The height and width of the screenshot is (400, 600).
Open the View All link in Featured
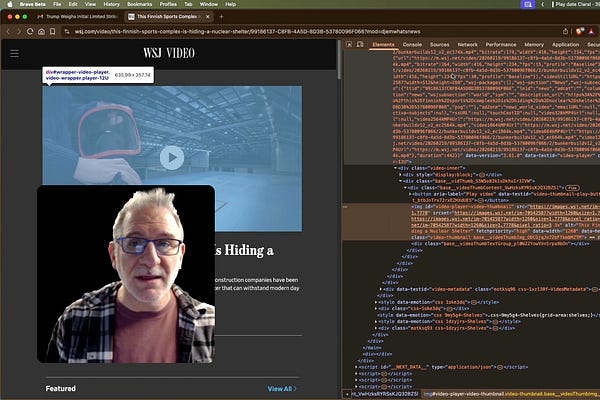(282, 389)
